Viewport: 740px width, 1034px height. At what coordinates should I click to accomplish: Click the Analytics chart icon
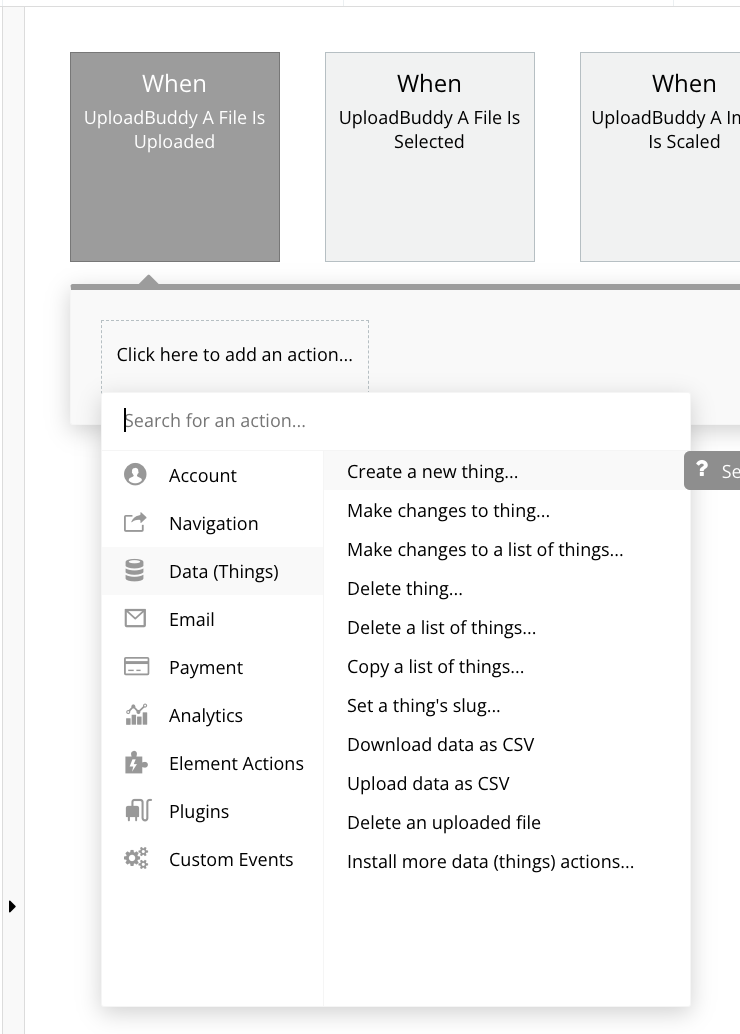[x=137, y=714]
